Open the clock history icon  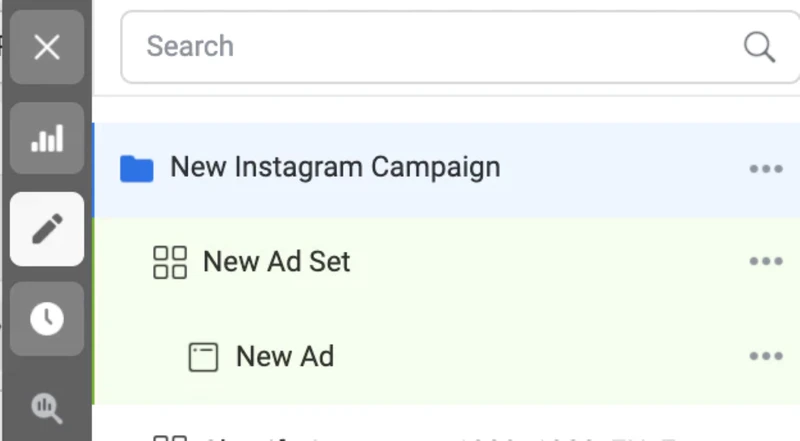coord(47,318)
